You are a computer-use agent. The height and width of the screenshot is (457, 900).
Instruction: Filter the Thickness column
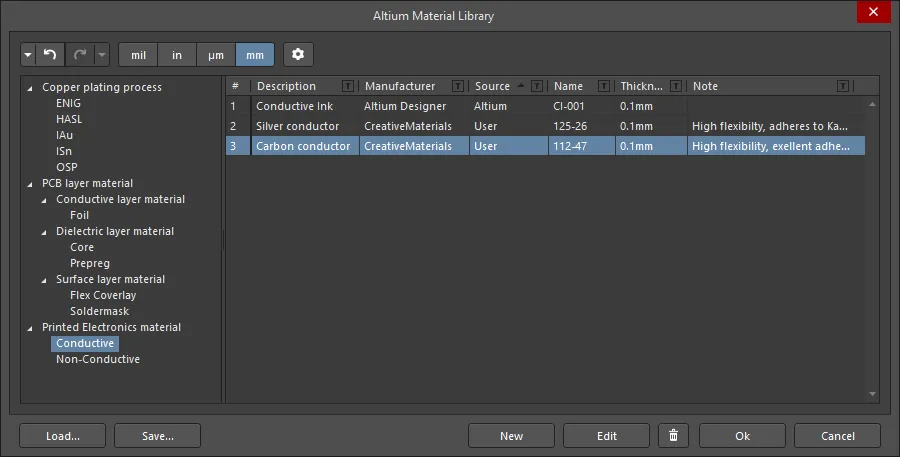[x=676, y=86]
